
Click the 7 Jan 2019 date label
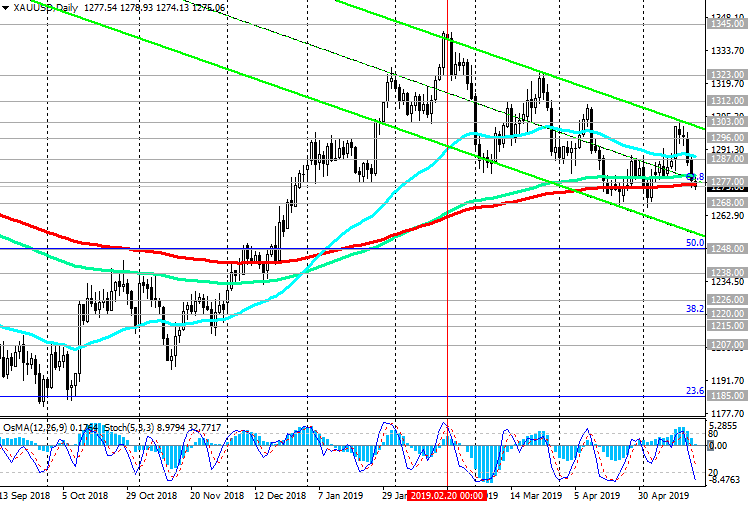(x=341, y=495)
